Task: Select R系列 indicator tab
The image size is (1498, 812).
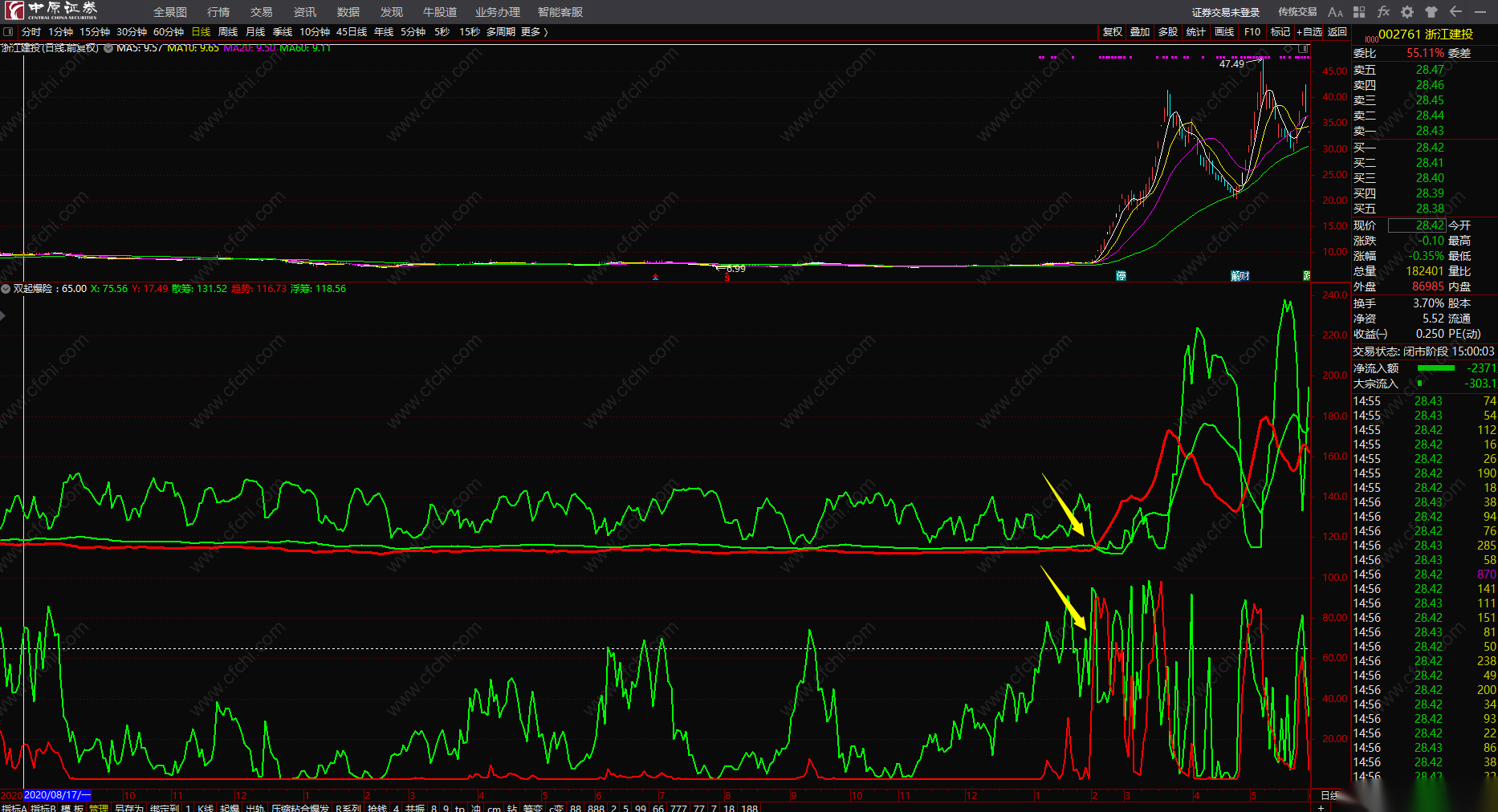Action: click(349, 807)
